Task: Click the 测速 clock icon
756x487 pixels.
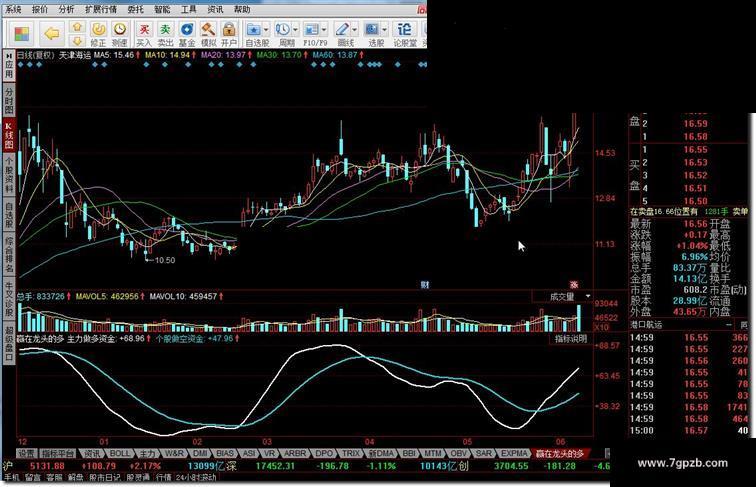Action: [120, 29]
